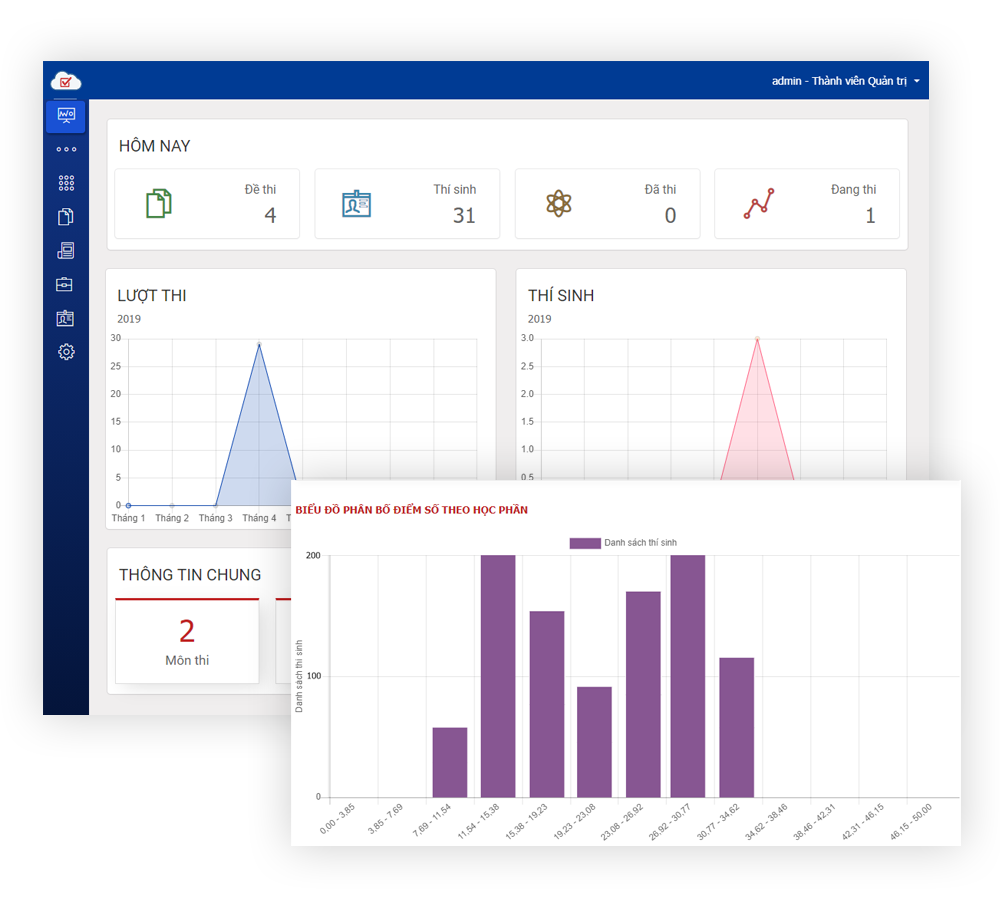Click the Đã thi value 0
The image size is (1000, 900).
pos(670,216)
